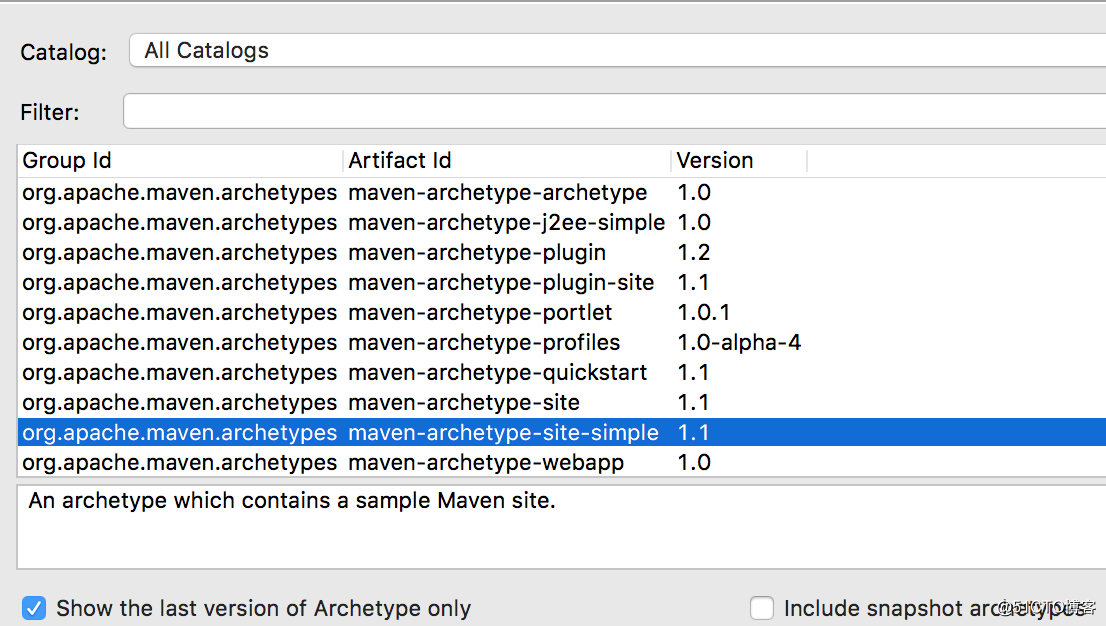This screenshot has width=1106, height=626.
Task: Open the Catalog dropdown showing All Catalogs
Action: [617, 51]
